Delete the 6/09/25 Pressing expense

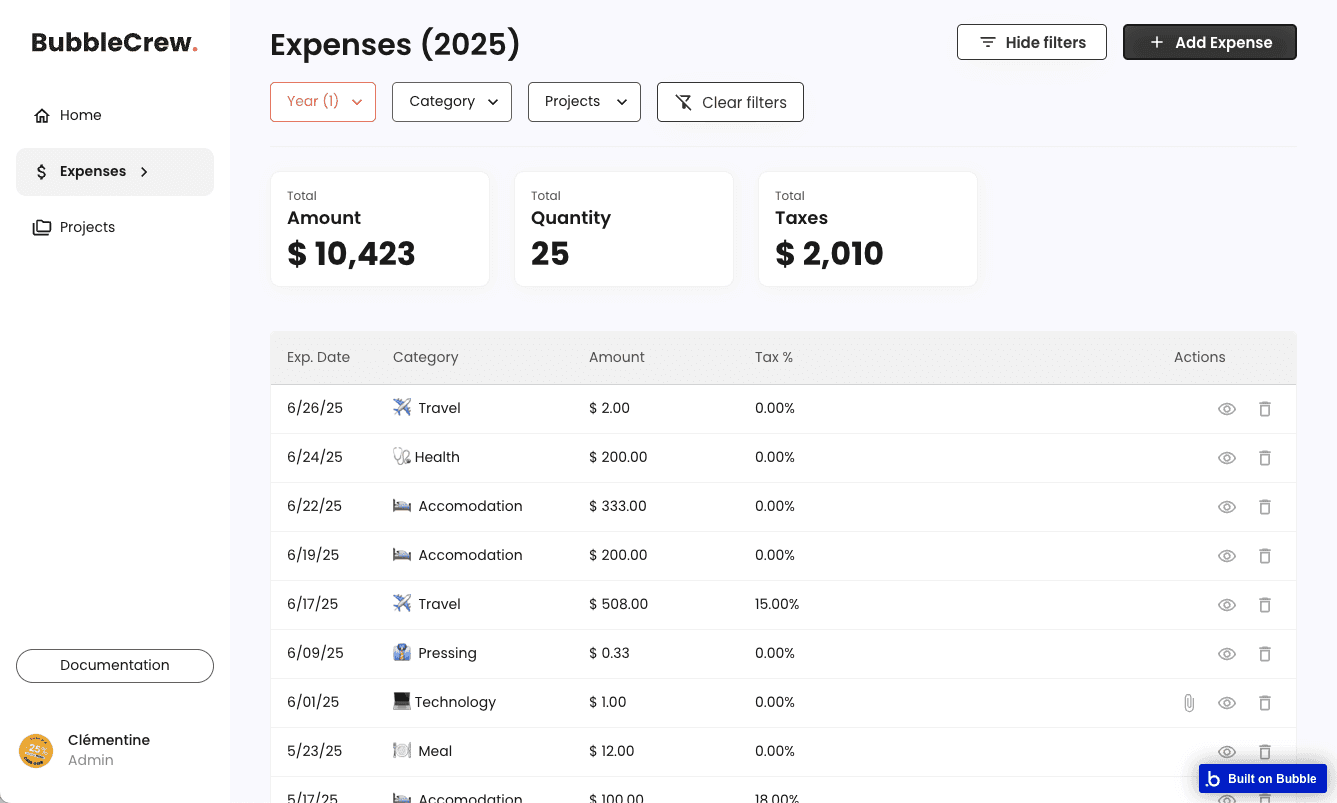click(1265, 654)
